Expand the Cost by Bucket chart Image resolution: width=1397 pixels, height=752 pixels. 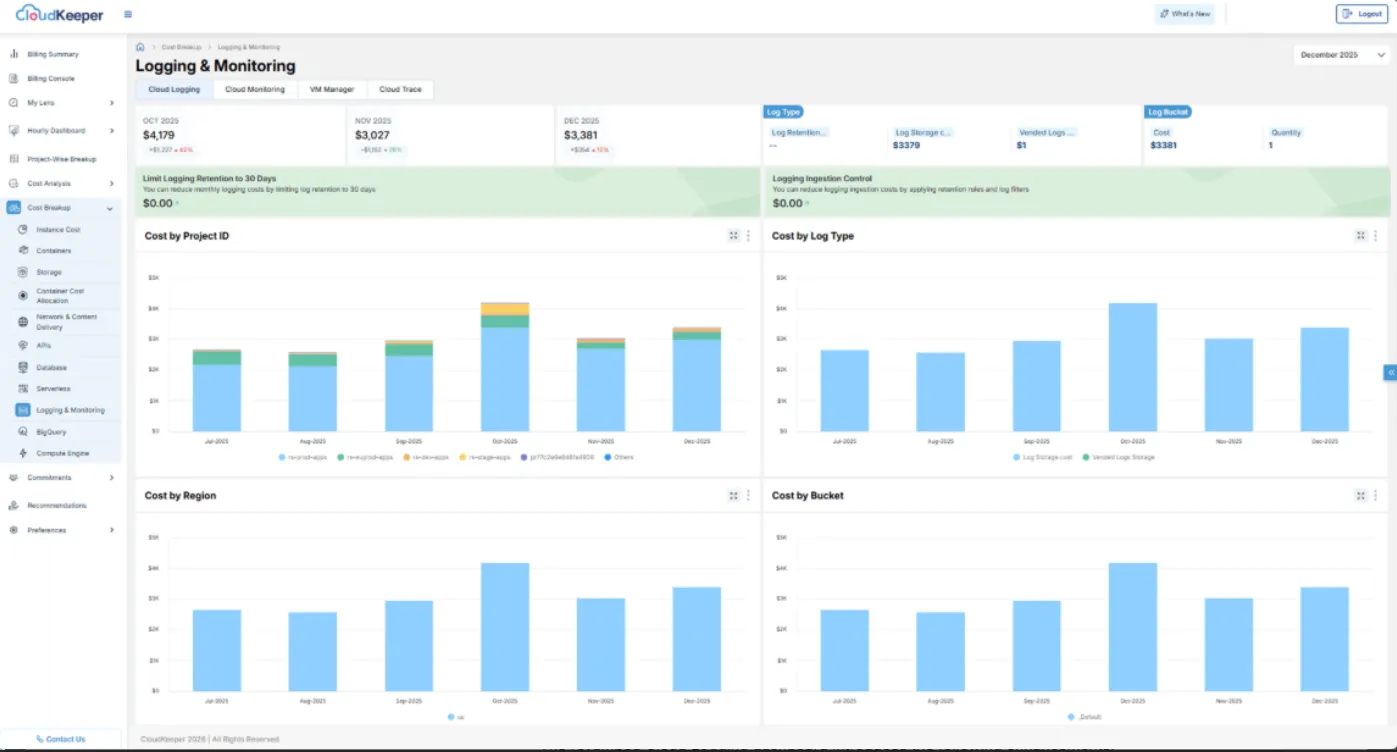(x=1360, y=495)
